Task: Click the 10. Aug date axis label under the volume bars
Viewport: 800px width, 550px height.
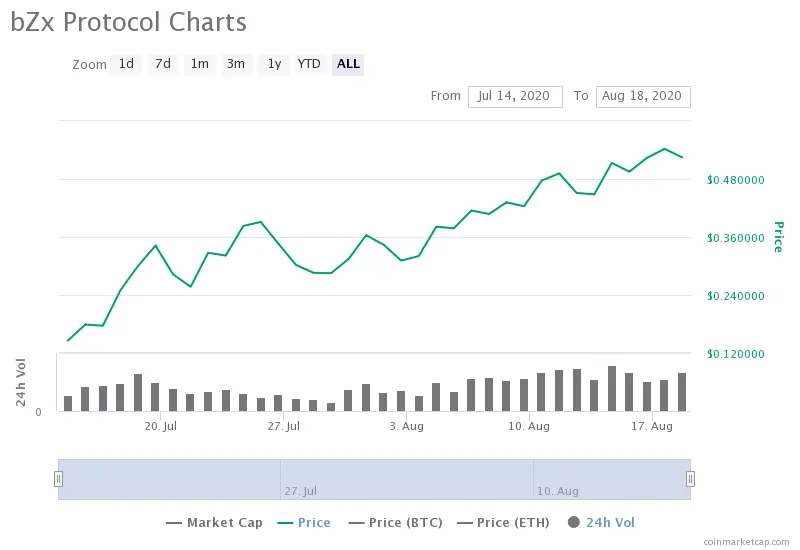Action: [529, 426]
